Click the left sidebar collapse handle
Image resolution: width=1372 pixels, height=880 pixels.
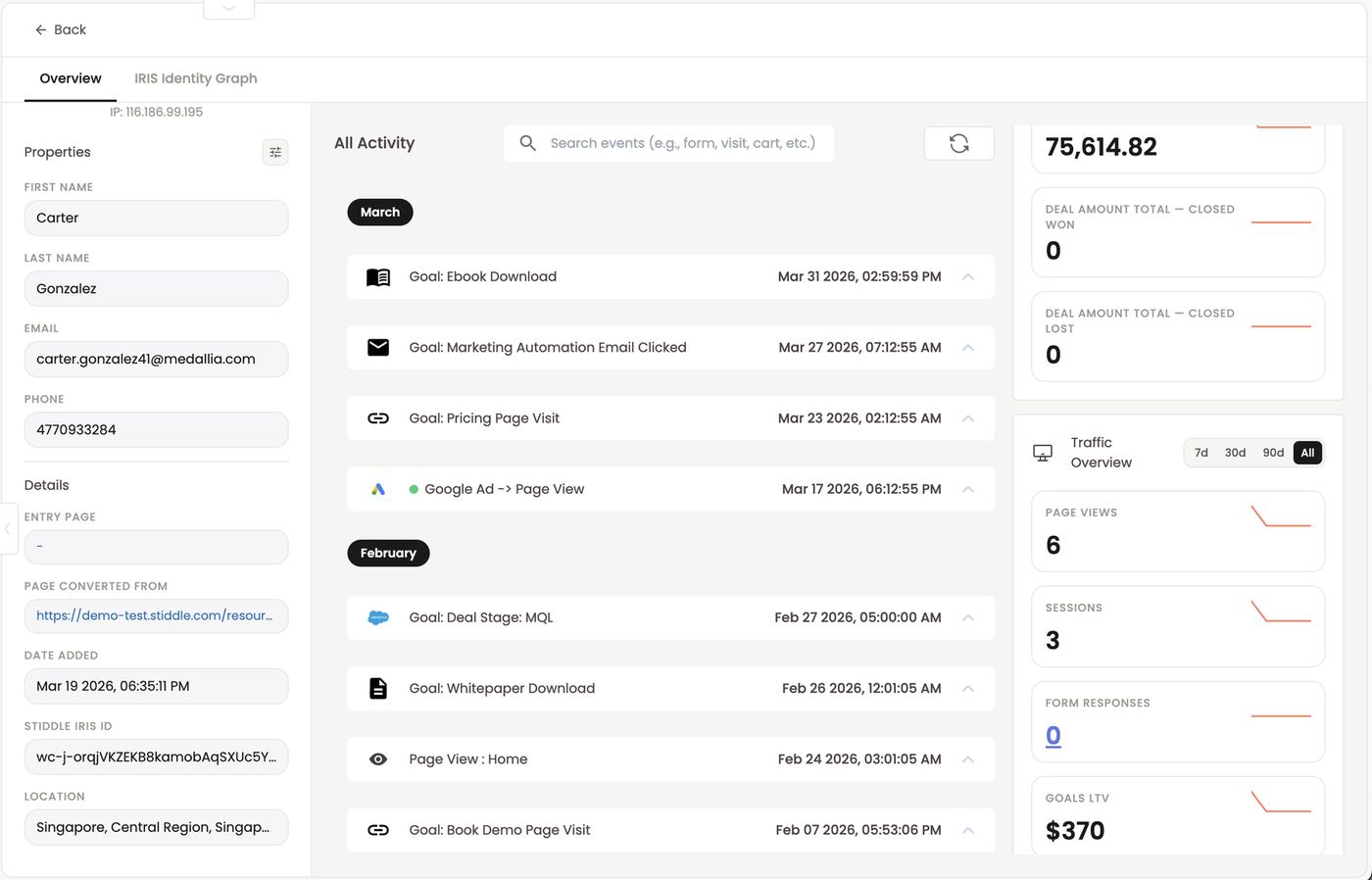pyautogui.click(x=8, y=528)
